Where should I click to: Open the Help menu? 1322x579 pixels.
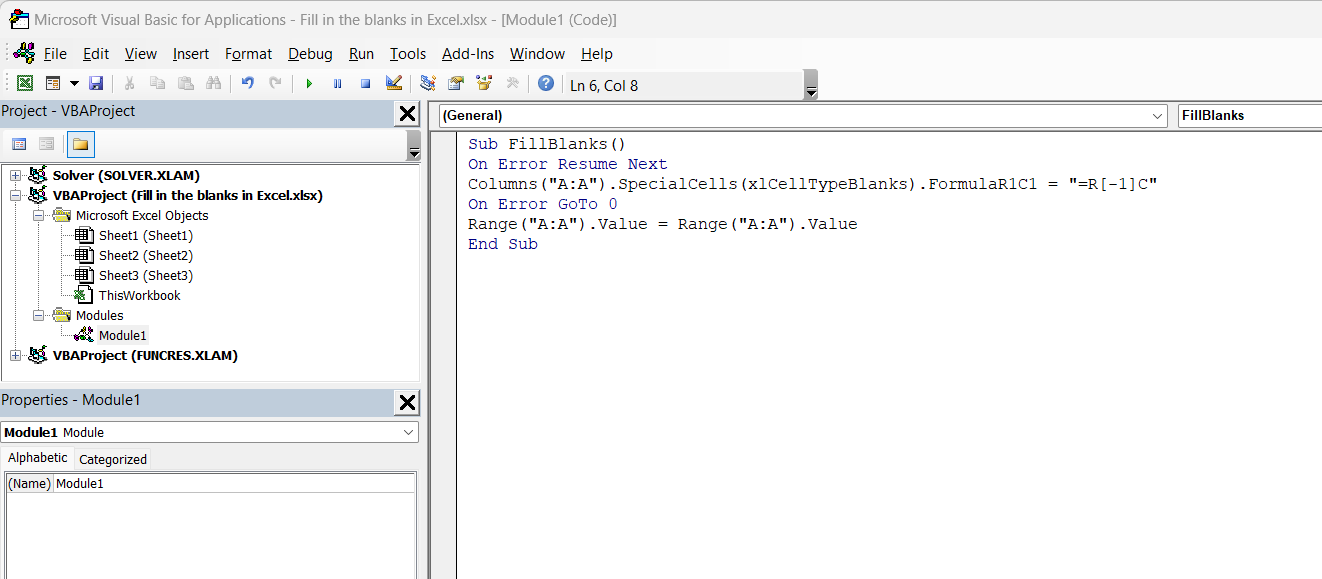click(x=597, y=54)
